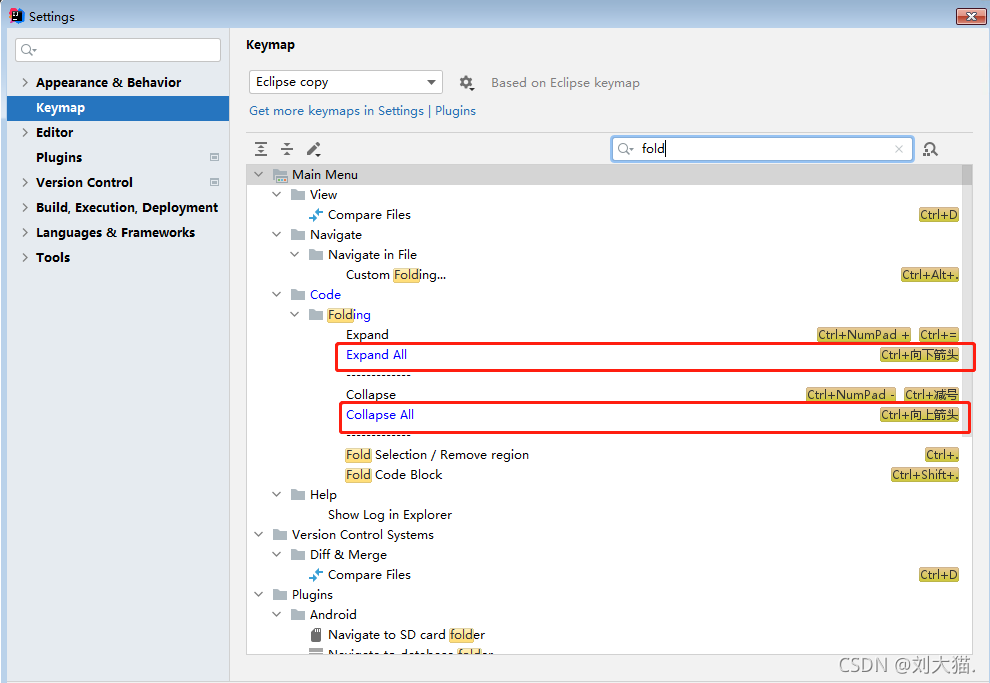Click the search magnifier in keymap filter
This screenshot has height=683, width=990.
pos(625,149)
